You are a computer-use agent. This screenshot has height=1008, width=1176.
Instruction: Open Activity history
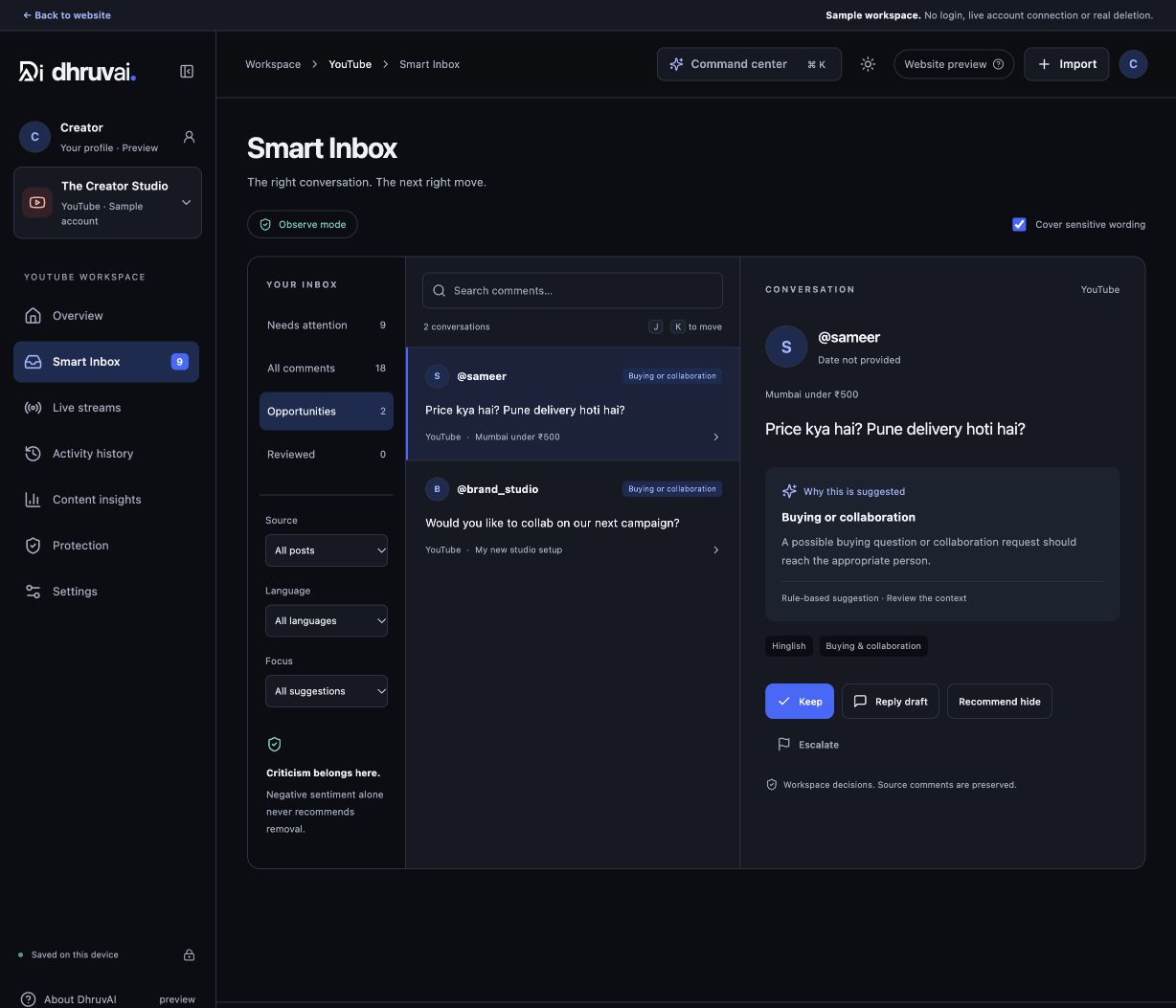[106, 454]
